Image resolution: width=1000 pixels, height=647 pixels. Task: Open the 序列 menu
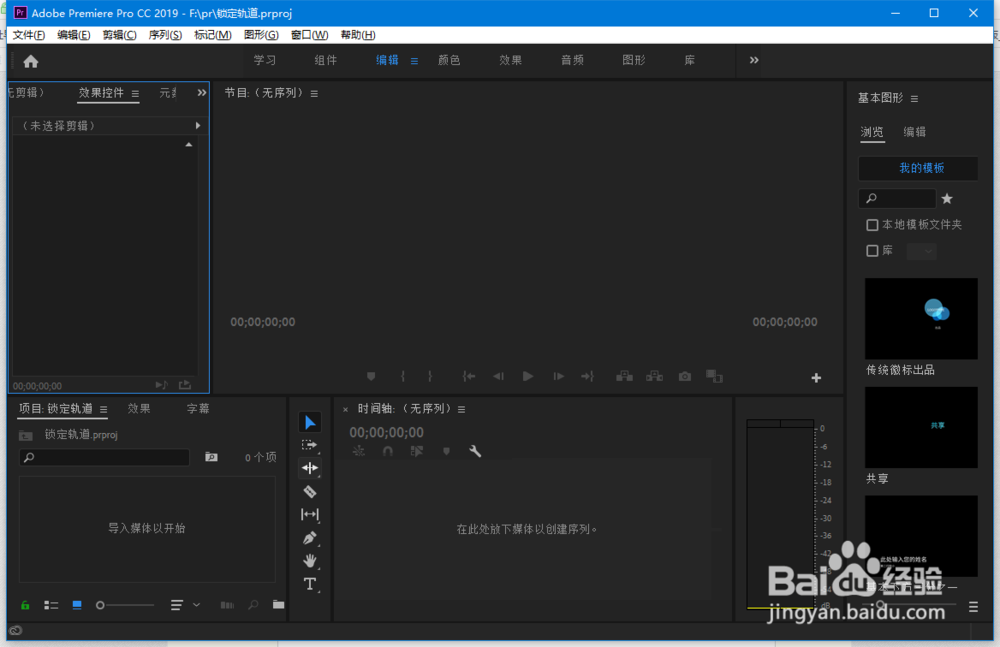coord(165,35)
